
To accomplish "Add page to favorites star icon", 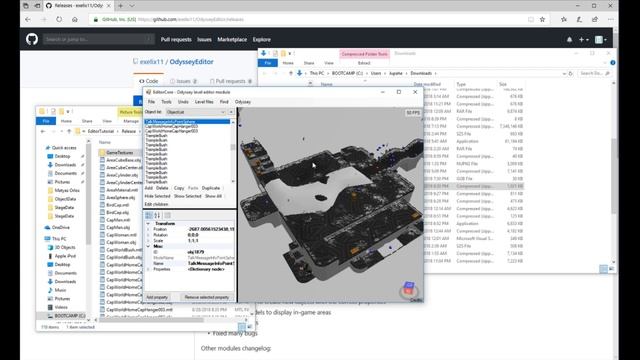I will [x=542, y=19].
